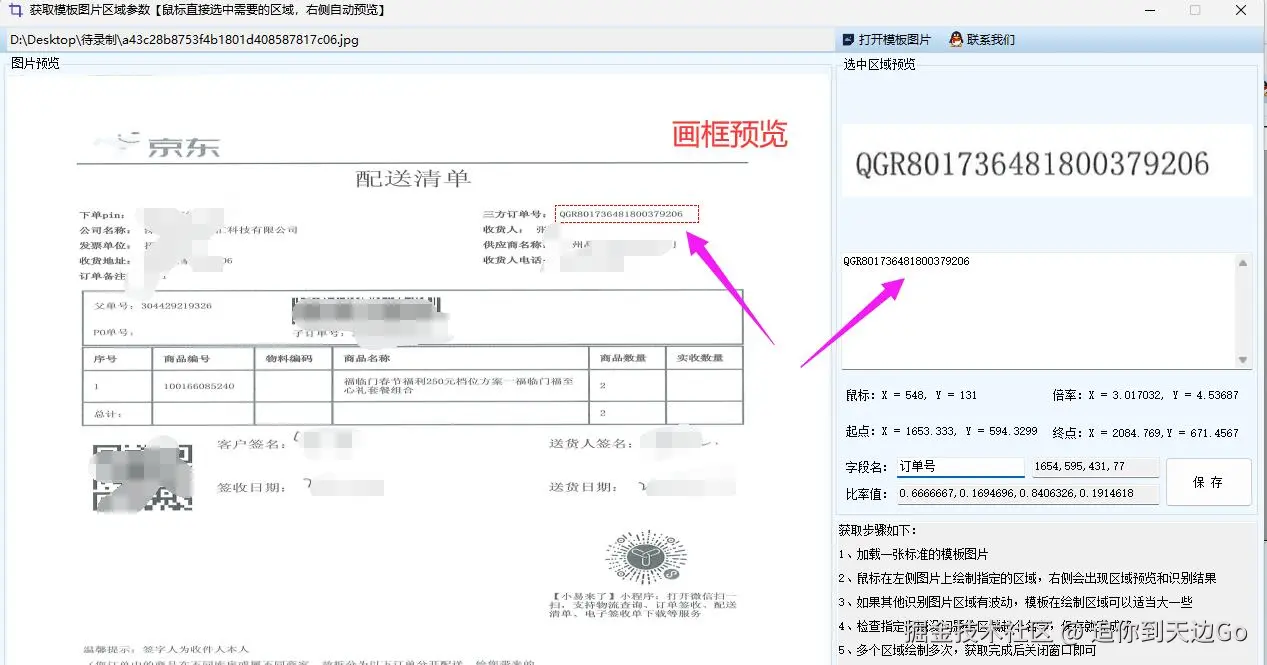This screenshot has width=1267, height=665.
Task: Click the result box scroll up arrow
Action: [x=1243, y=263]
